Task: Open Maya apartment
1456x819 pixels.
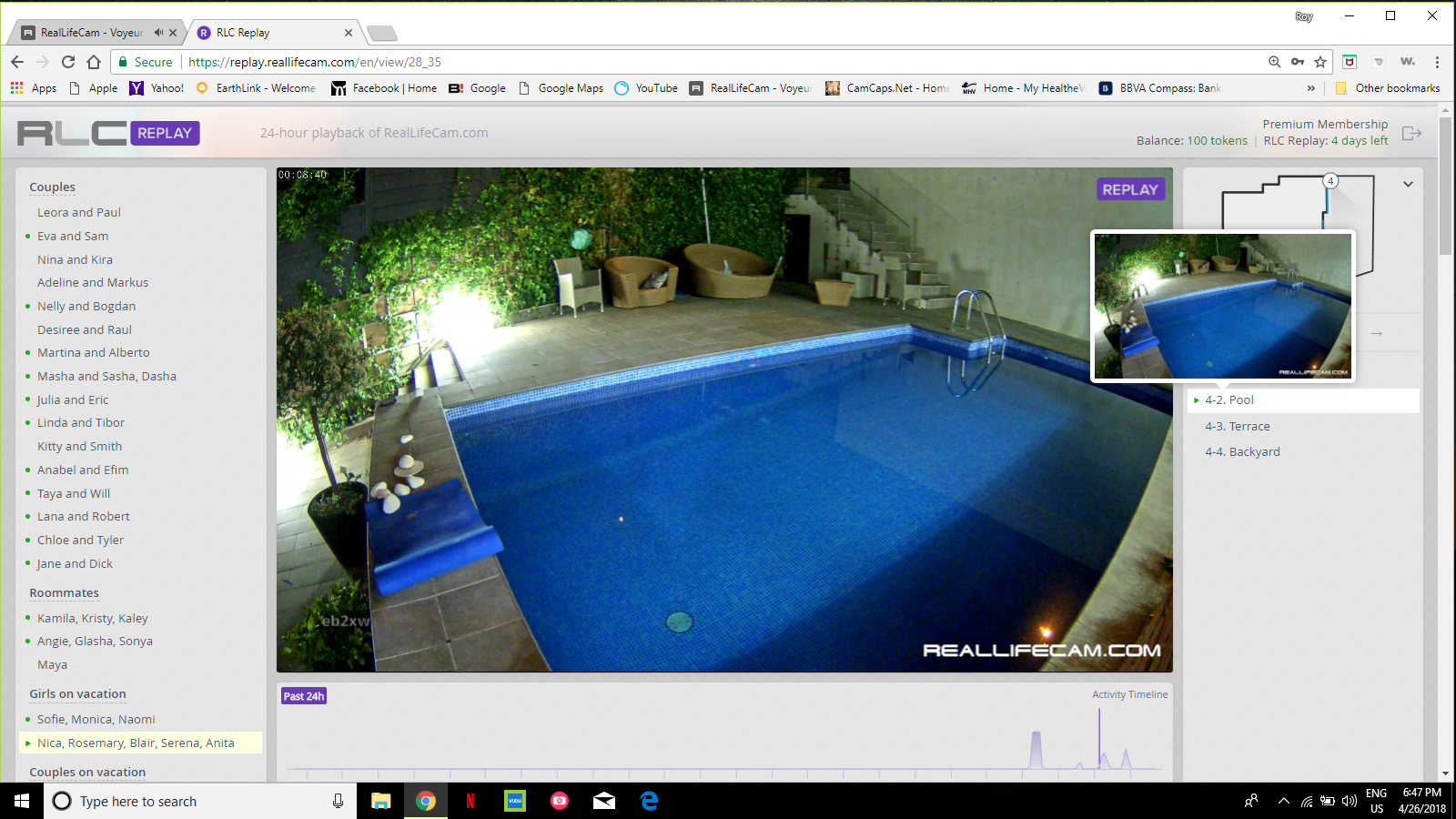Action: (53, 665)
